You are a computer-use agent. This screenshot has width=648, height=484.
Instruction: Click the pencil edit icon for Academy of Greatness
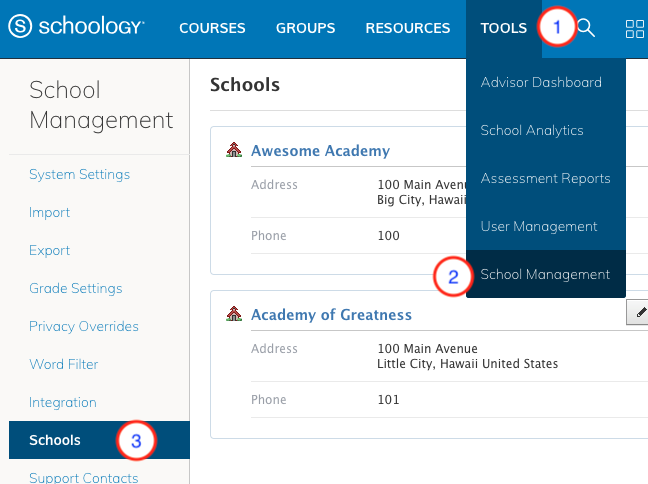pos(638,313)
